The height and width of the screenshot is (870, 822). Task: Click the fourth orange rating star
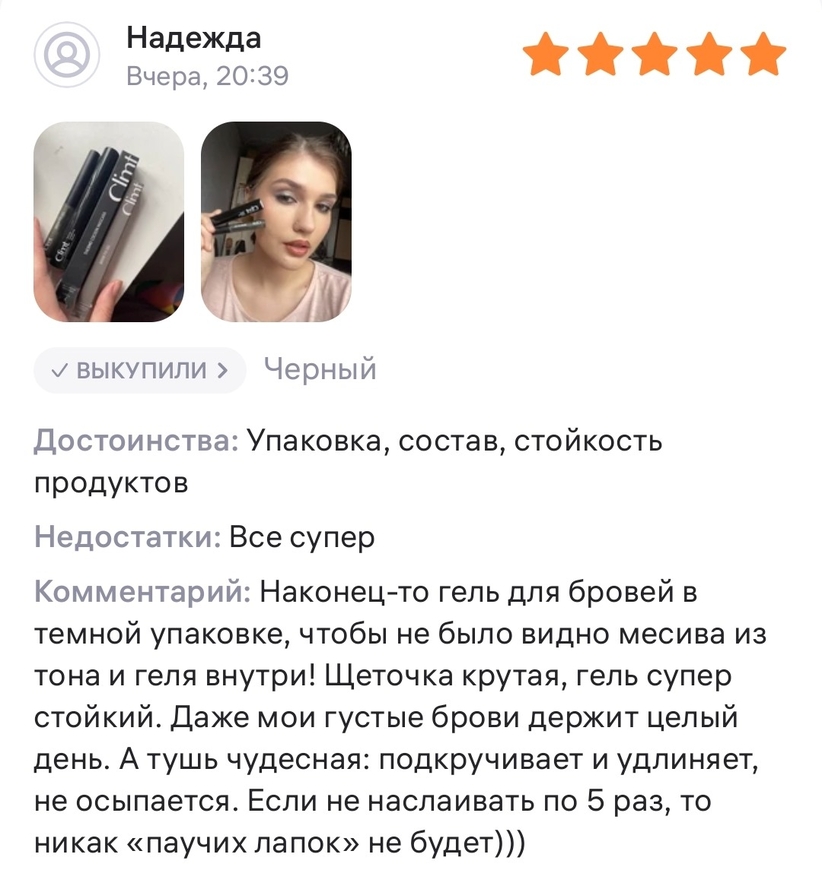click(x=709, y=53)
